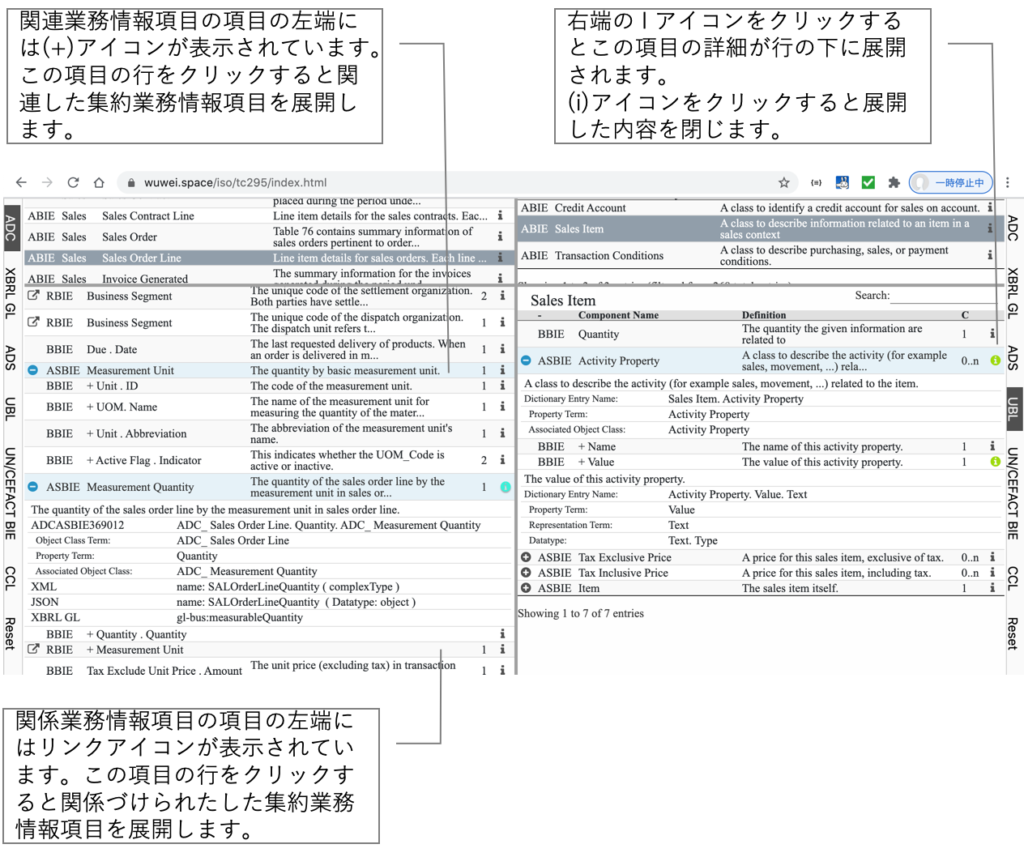Click info icon on Tax Exclusive Price row
Screen dimensions: 1024x857
click(x=992, y=557)
